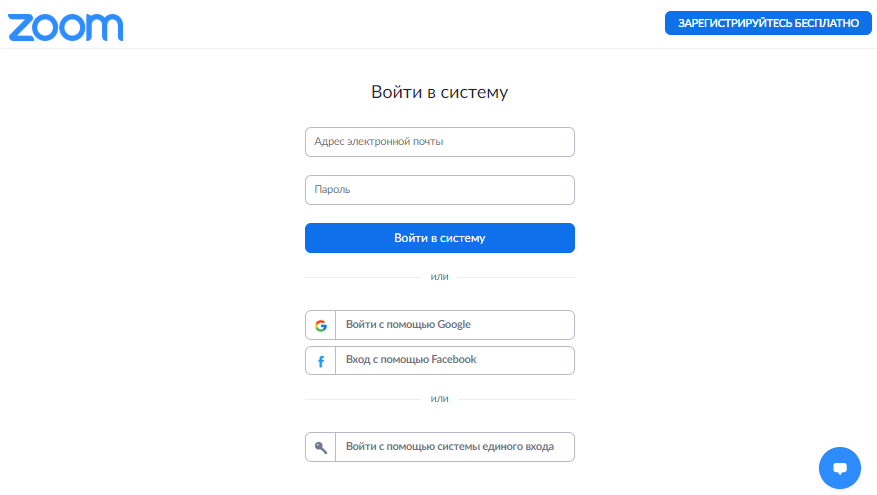877x495 pixels.
Task: Click the divider line left of second 'или'
Action: (x=360, y=398)
